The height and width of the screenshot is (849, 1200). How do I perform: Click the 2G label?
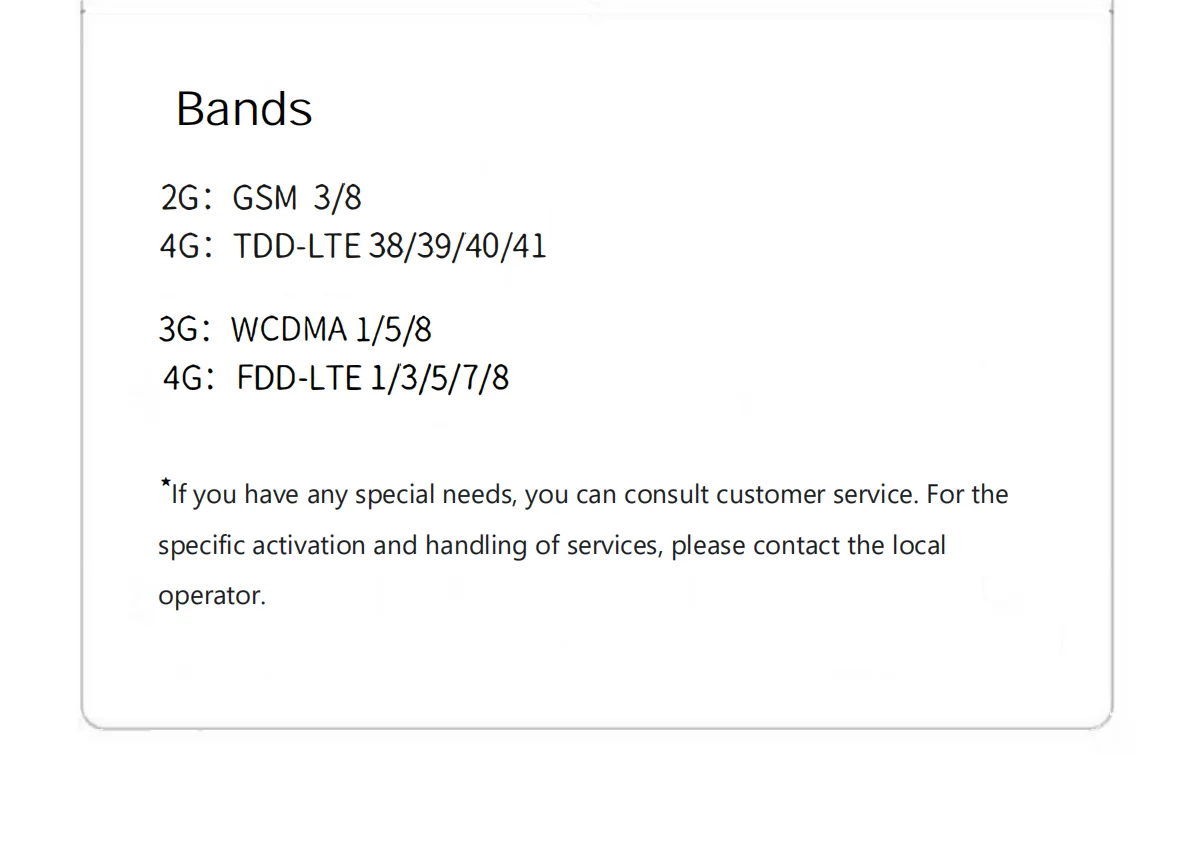tap(180, 198)
